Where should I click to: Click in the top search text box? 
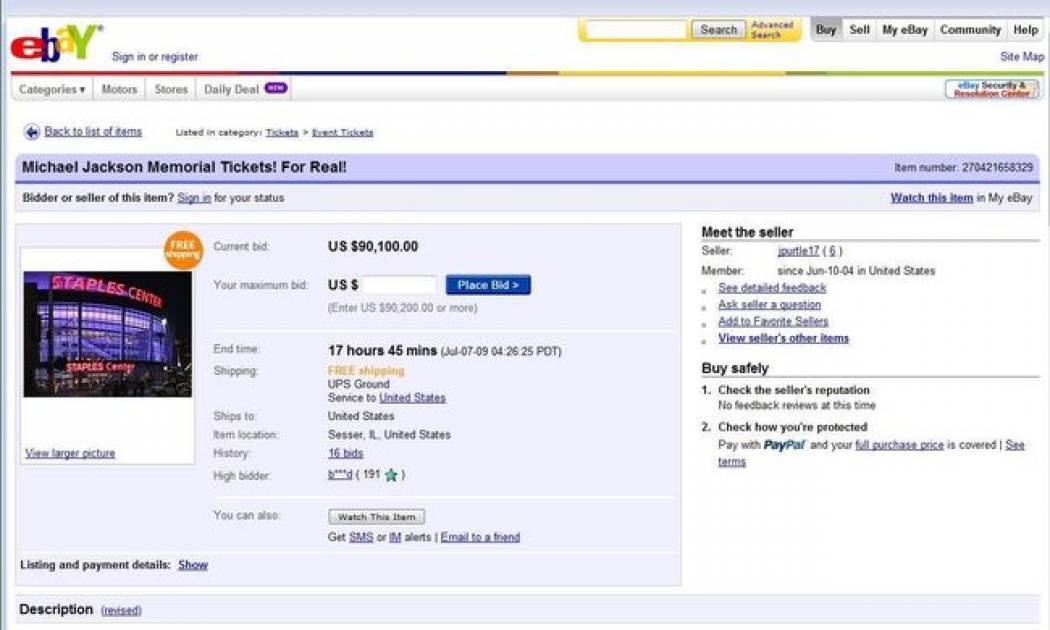635,30
